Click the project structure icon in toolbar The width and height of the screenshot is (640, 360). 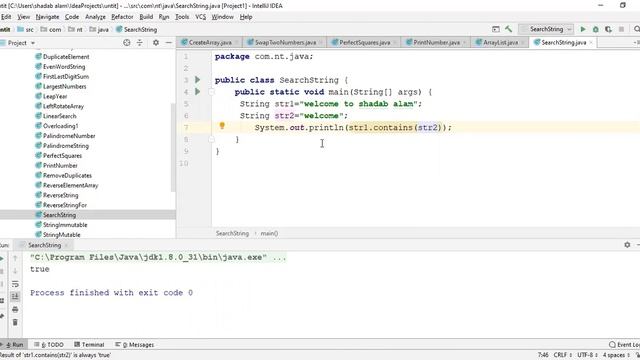(x=496, y=29)
